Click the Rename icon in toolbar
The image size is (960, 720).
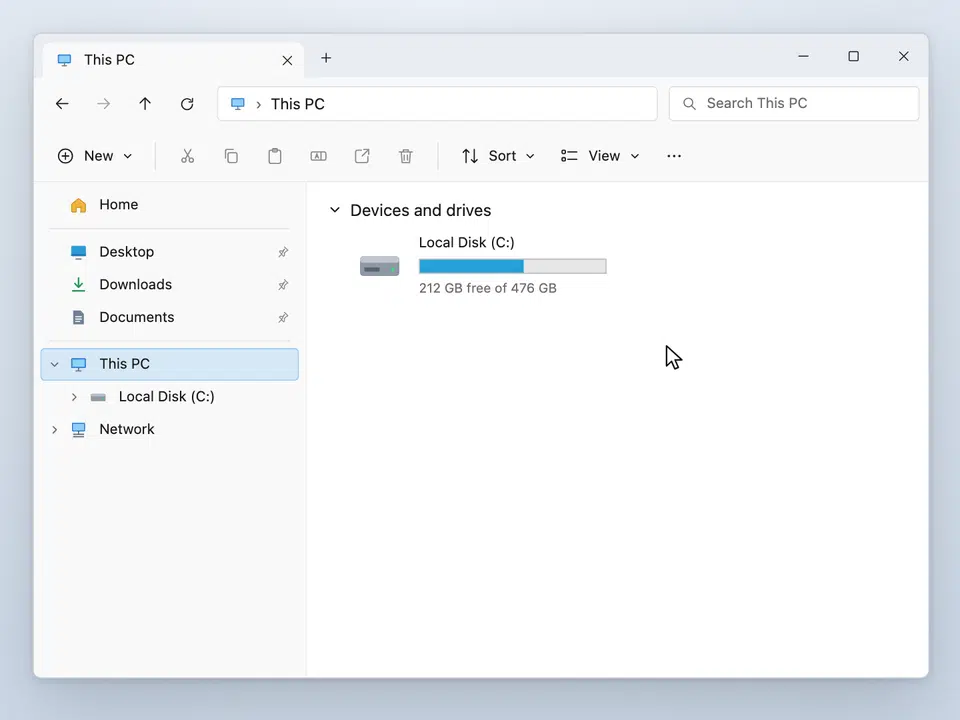(x=318, y=156)
